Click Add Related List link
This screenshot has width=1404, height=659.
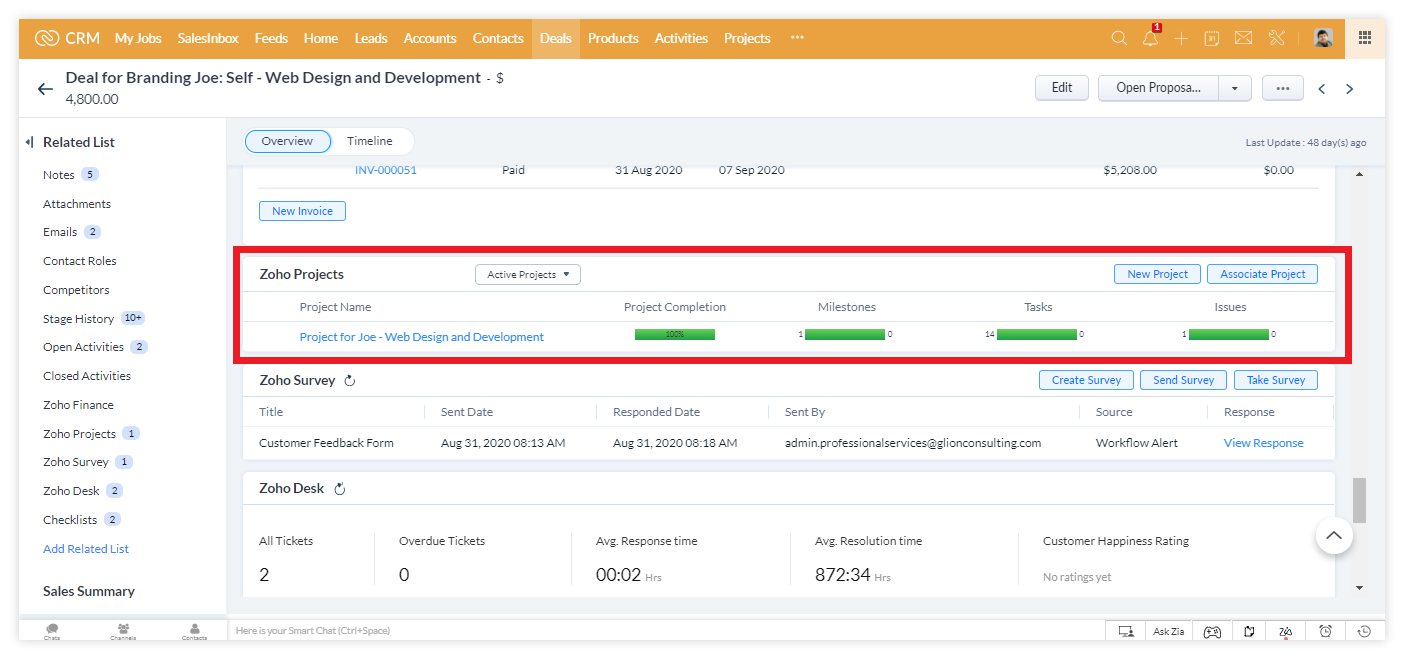[x=86, y=549]
